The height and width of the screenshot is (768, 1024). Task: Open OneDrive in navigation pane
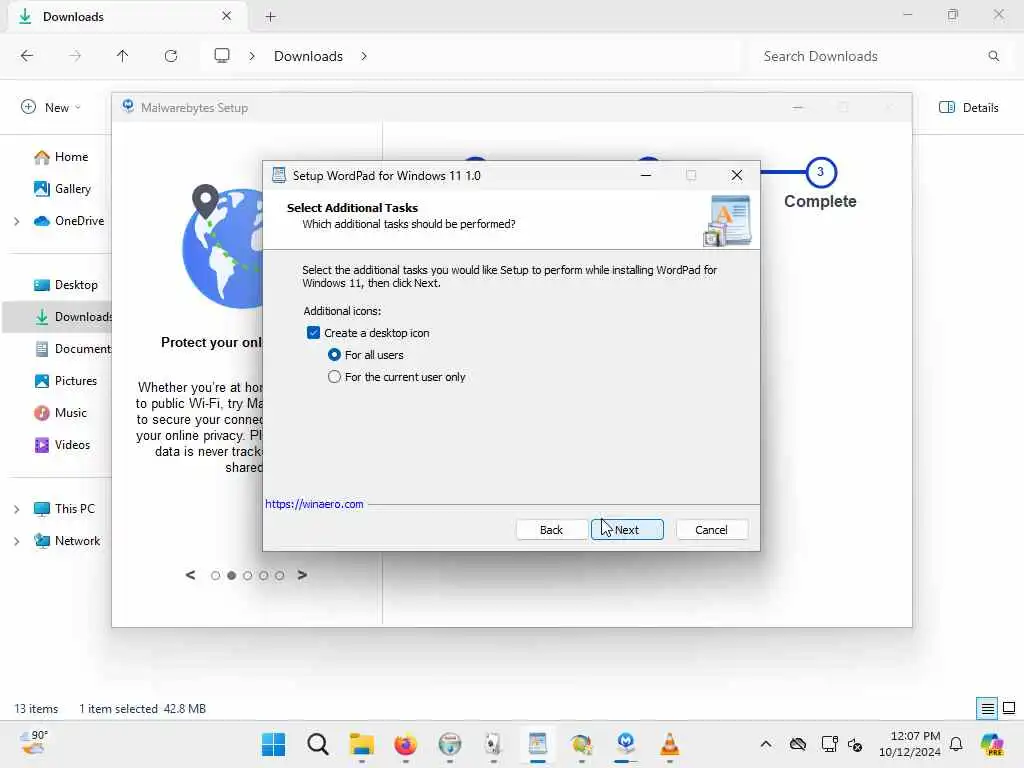click(69, 221)
